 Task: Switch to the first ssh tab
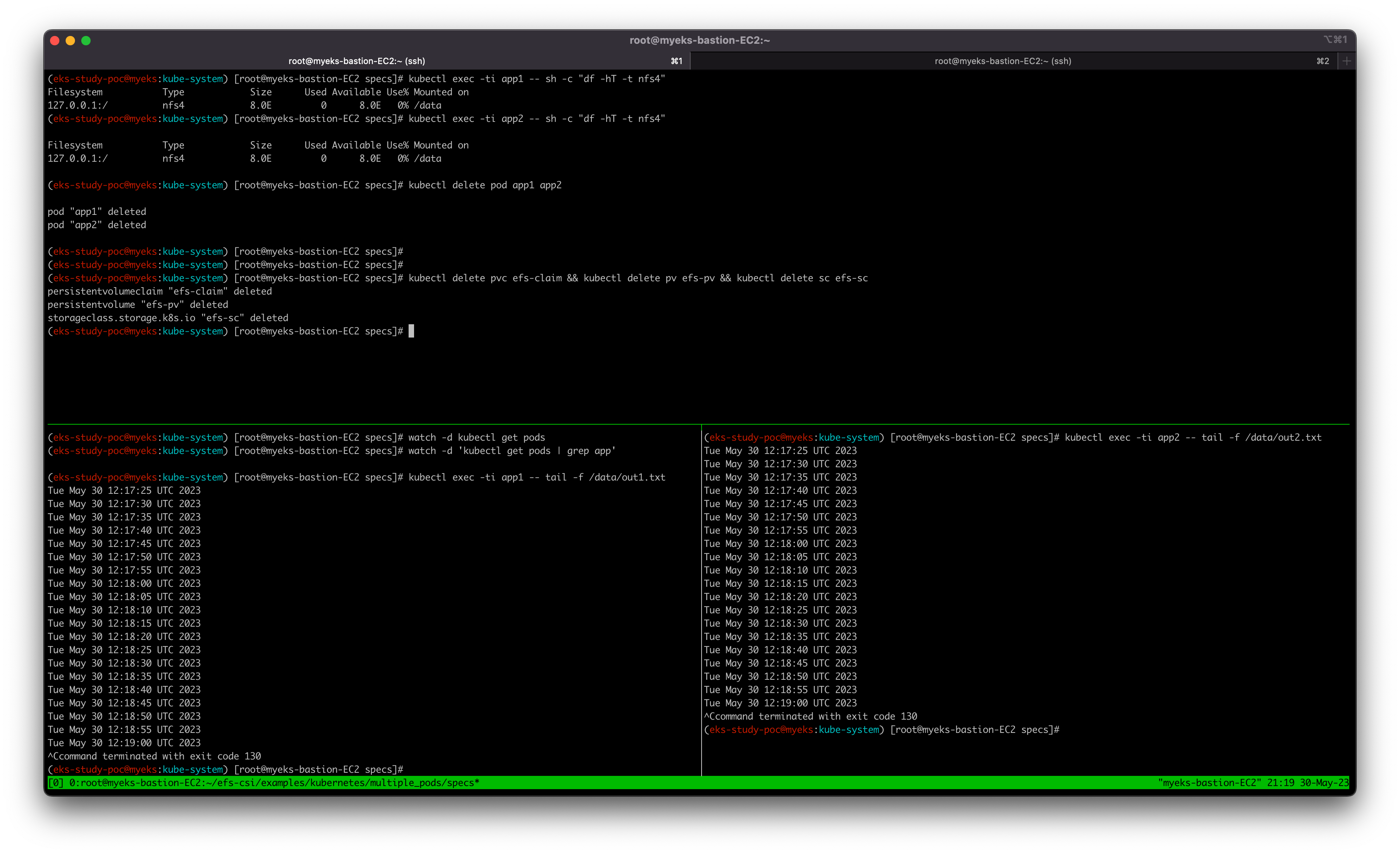(x=356, y=61)
